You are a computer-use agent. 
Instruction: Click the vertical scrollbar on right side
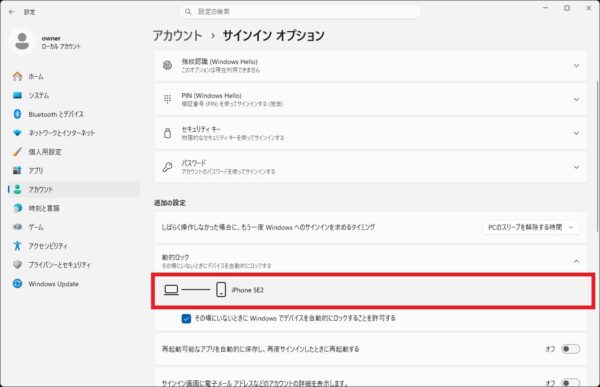[x=597, y=156]
